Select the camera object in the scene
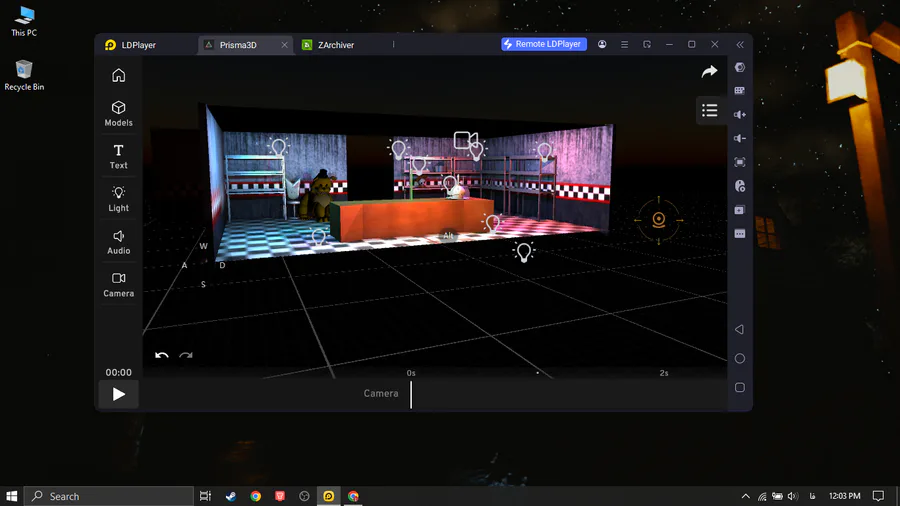This screenshot has height=506, width=900. point(465,140)
